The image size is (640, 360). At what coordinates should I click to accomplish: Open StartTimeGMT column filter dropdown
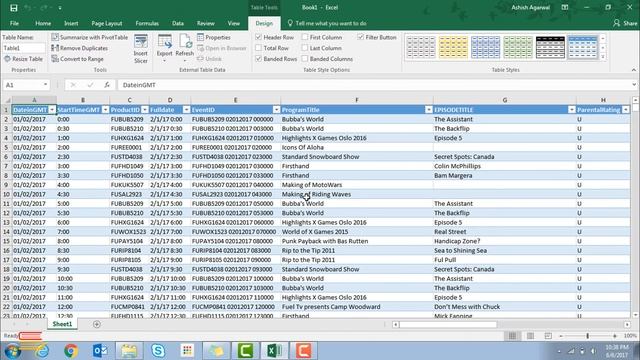tap(105, 110)
